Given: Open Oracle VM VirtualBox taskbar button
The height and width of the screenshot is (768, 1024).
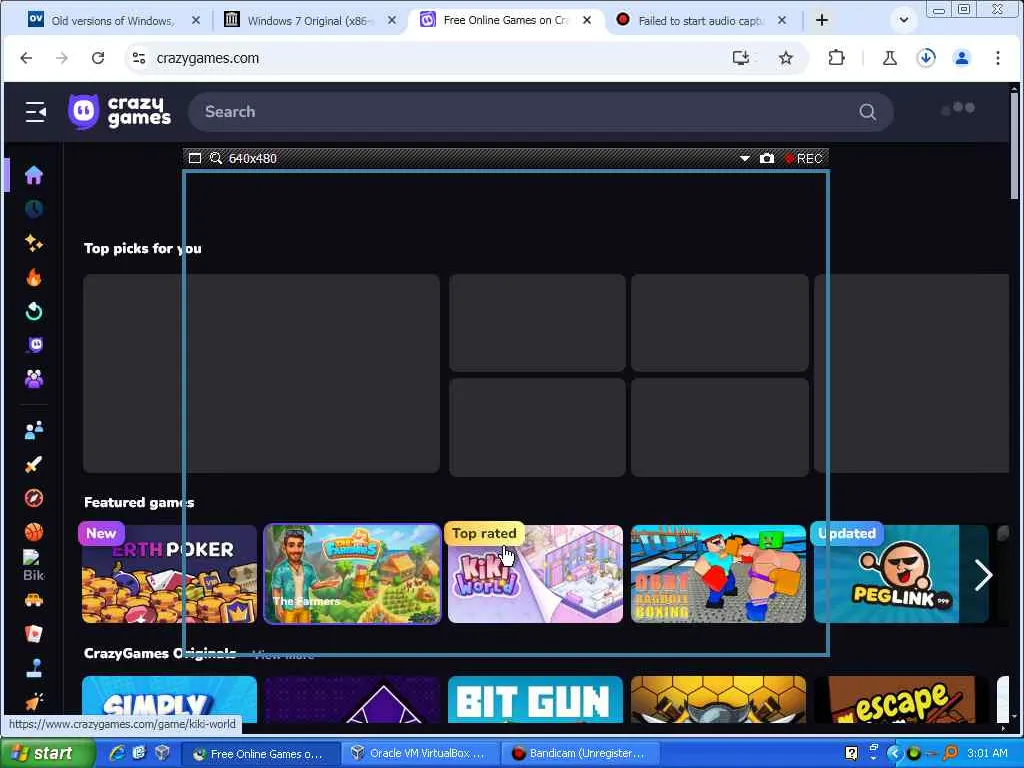Looking at the screenshot, I should point(421,753).
